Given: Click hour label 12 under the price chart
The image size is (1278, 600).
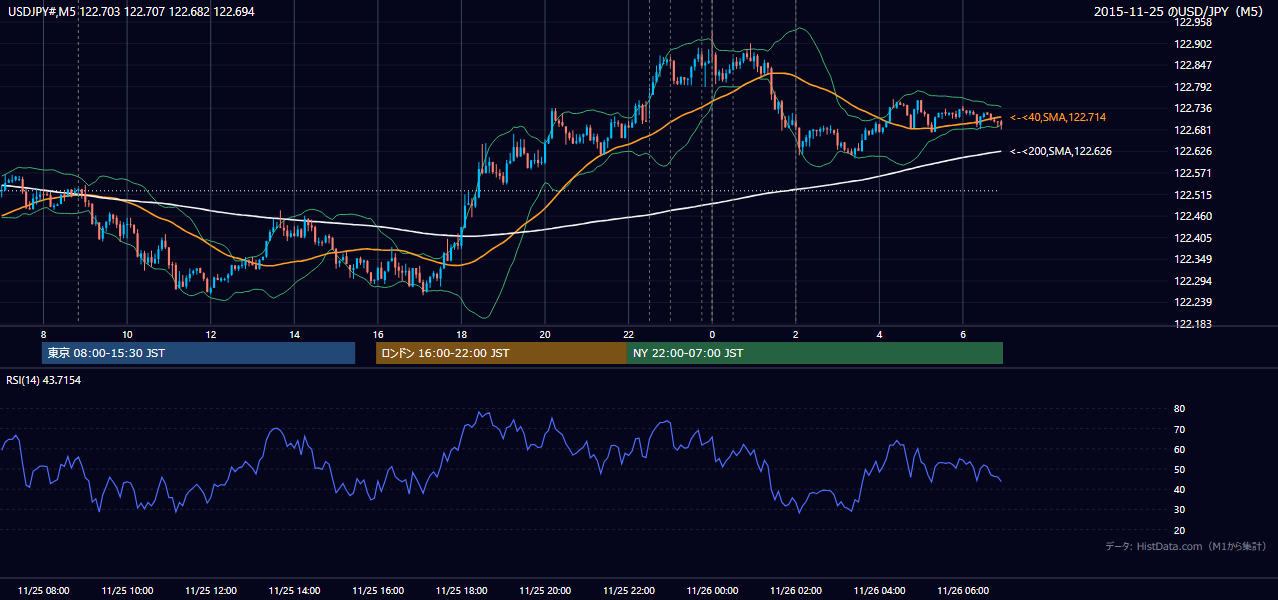Looking at the screenshot, I should pyautogui.click(x=211, y=334).
